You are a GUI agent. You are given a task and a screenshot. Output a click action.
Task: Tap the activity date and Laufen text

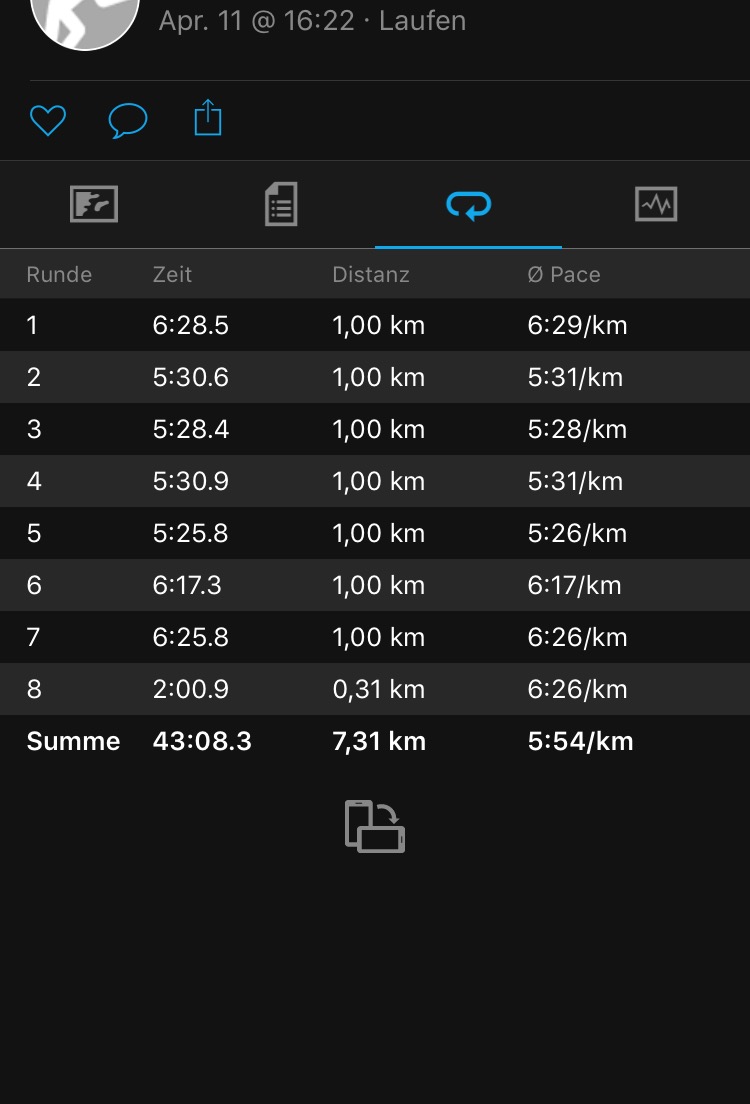pyautogui.click(x=312, y=20)
